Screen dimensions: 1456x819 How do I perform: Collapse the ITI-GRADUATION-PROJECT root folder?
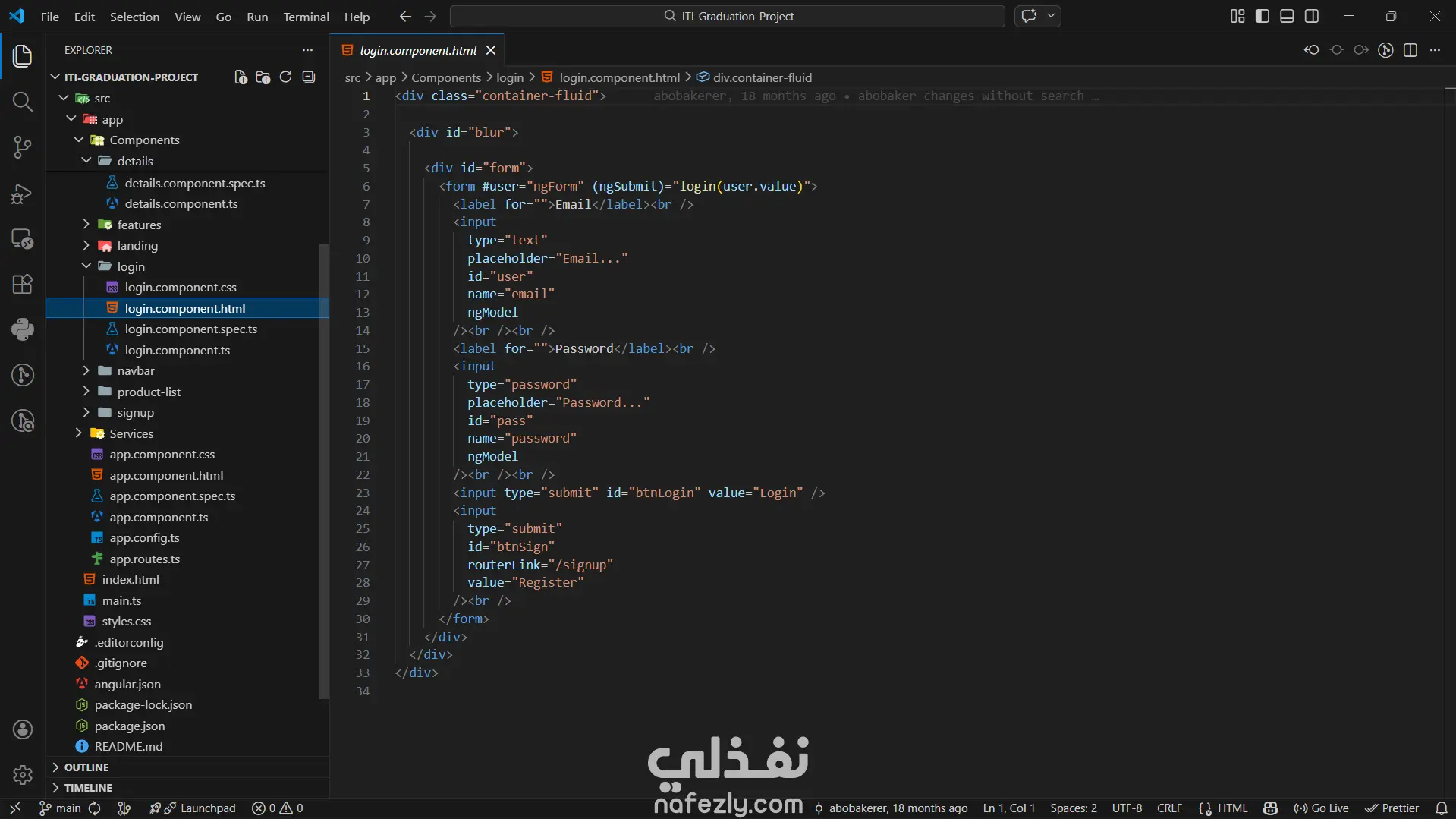[x=55, y=77]
